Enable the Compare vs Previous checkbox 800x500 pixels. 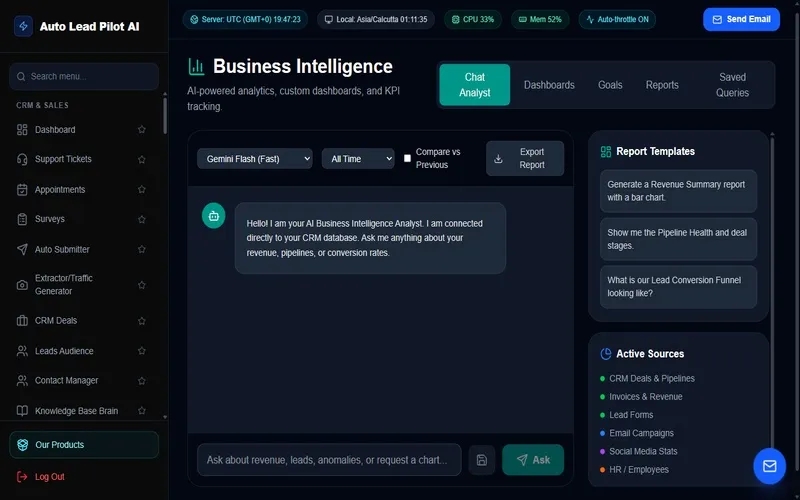[407, 158]
